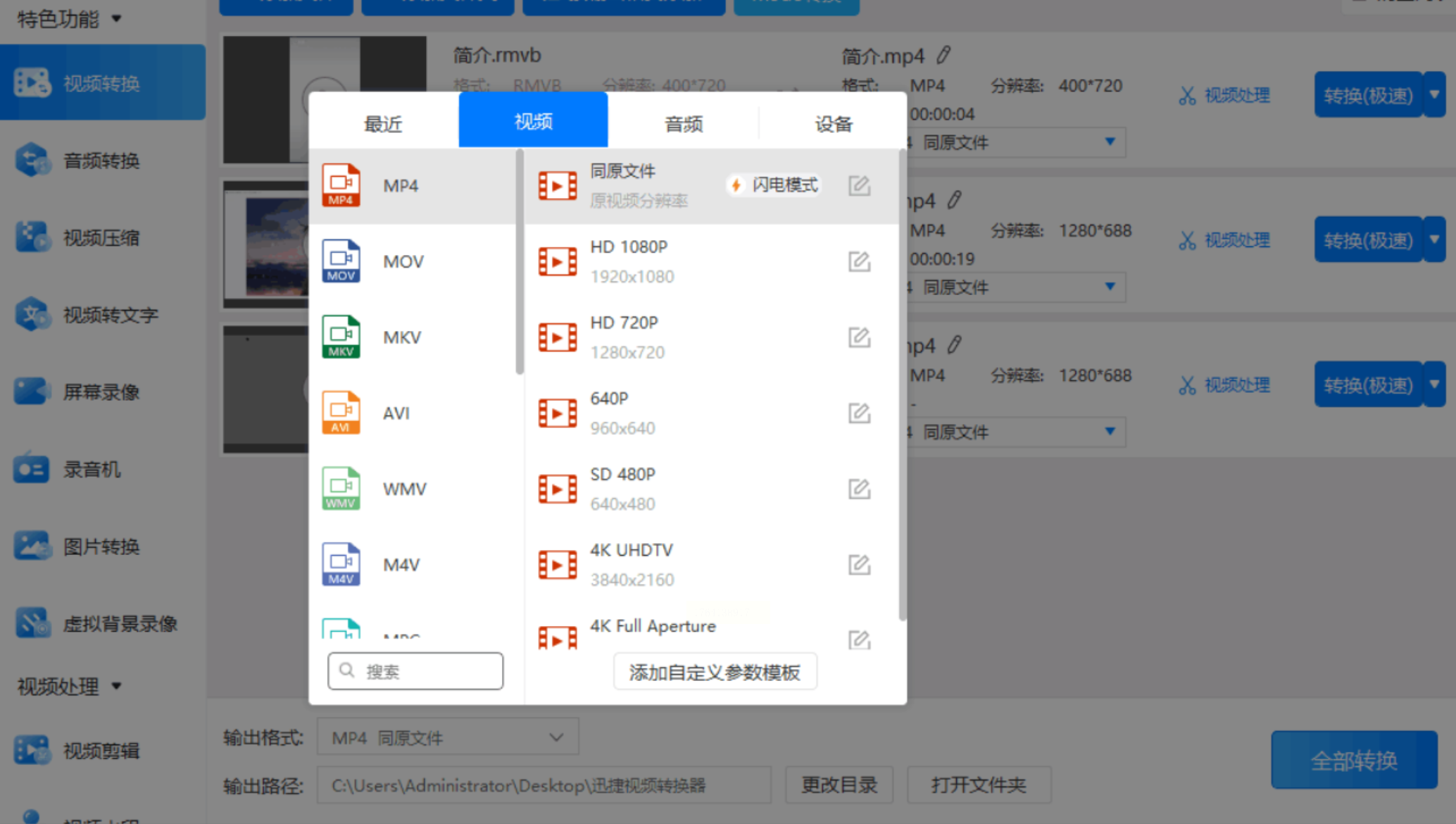Switch to the 音频 tab
This screenshot has height=824, width=1456.
pos(683,124)
